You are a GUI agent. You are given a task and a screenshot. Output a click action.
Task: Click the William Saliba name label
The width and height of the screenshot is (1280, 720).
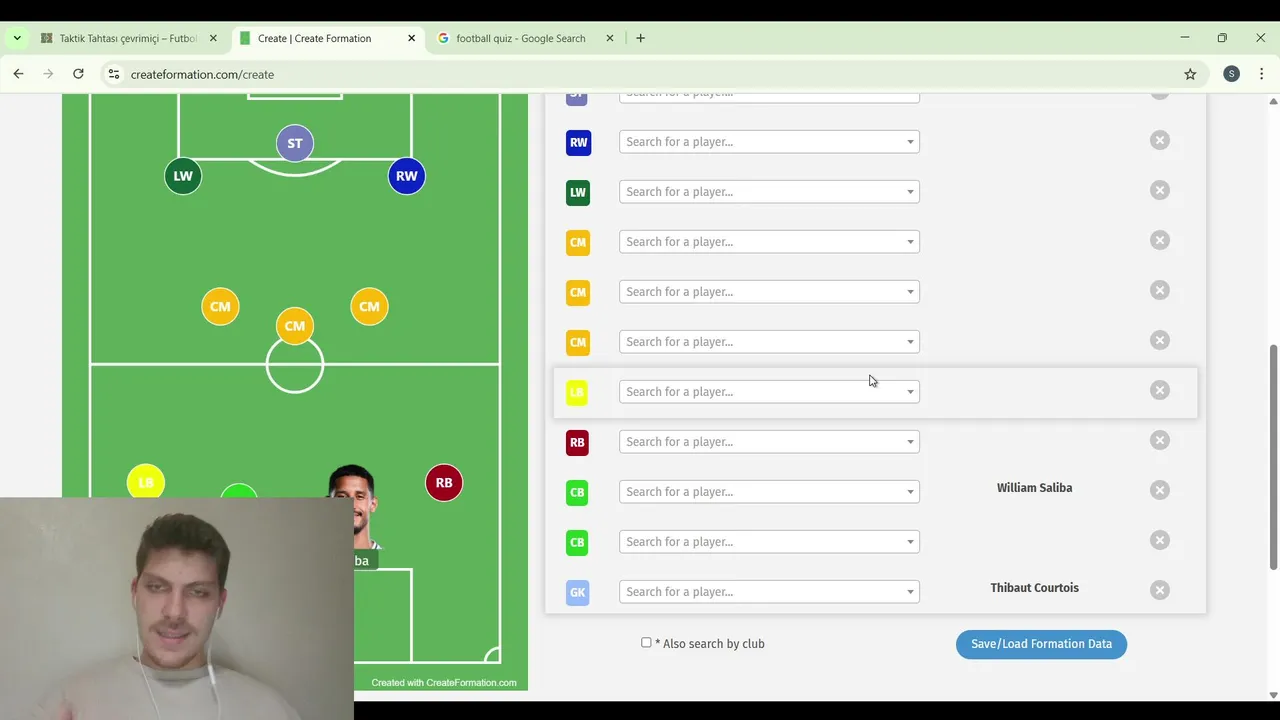click(1034, 488)
